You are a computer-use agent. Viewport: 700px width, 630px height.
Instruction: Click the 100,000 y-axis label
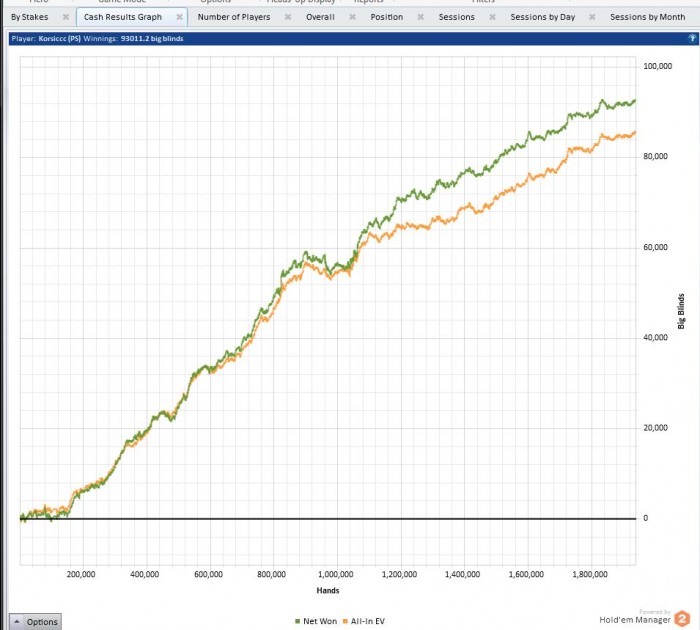pos(657,66)
